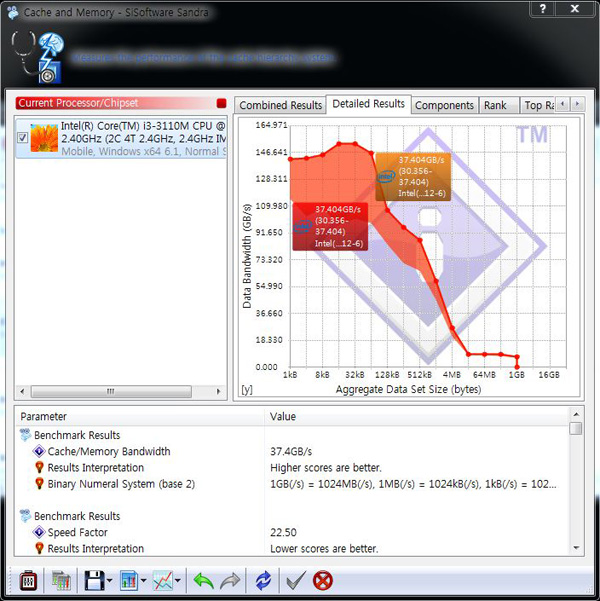Click the red cancel X icon
This screenshot has width=600, height=601.
tap(322, 580)
